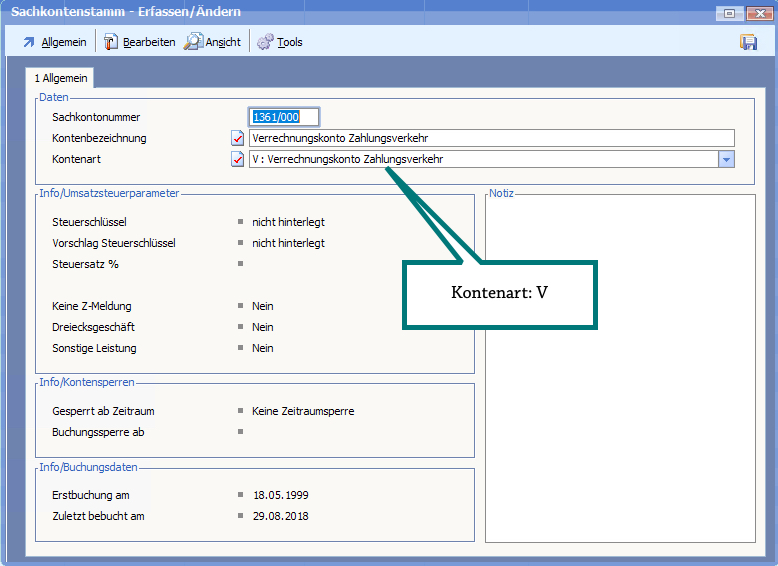Close the Sachkontenstamm window
Viewport: 778px width, 566px height.
[x=760, y=12]
